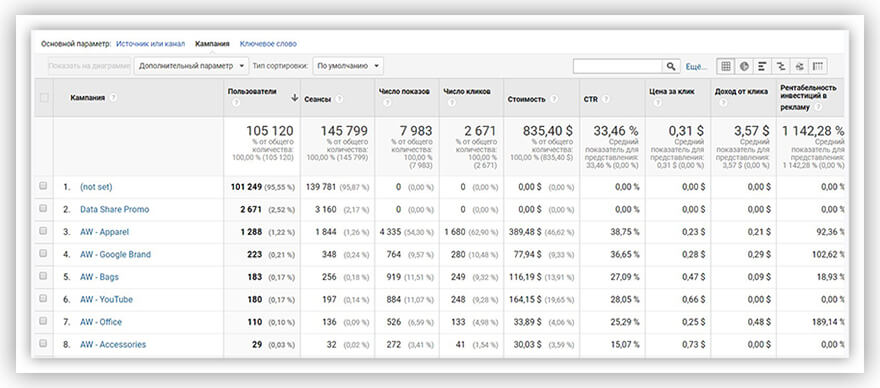Switch to pie chart percentage view

(744, 66)
